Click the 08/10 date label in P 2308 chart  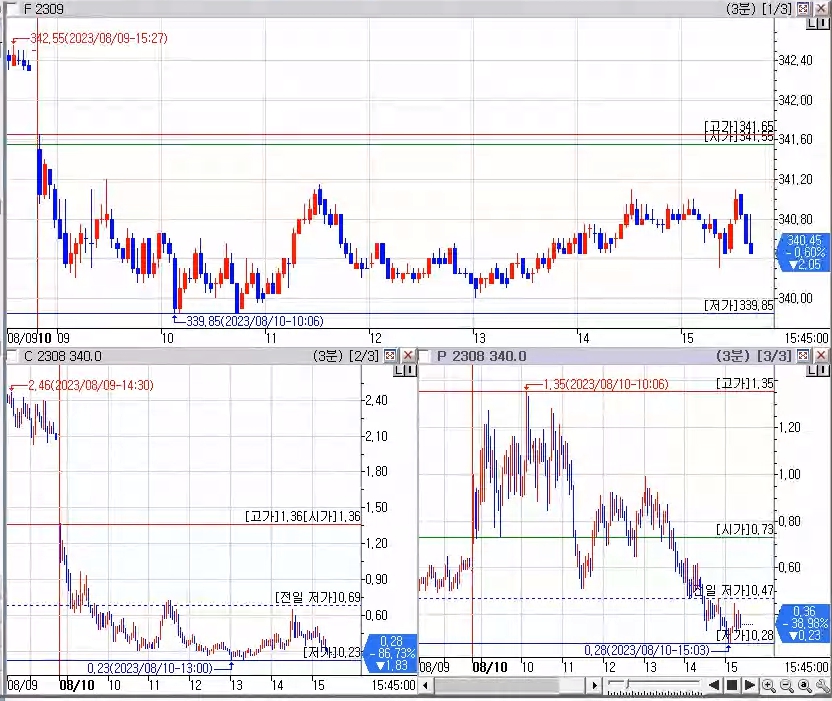[x=490, y=667]
